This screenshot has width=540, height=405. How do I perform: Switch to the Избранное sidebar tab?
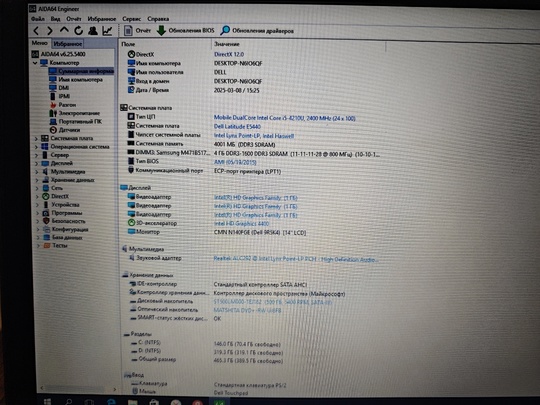[68, 44]
